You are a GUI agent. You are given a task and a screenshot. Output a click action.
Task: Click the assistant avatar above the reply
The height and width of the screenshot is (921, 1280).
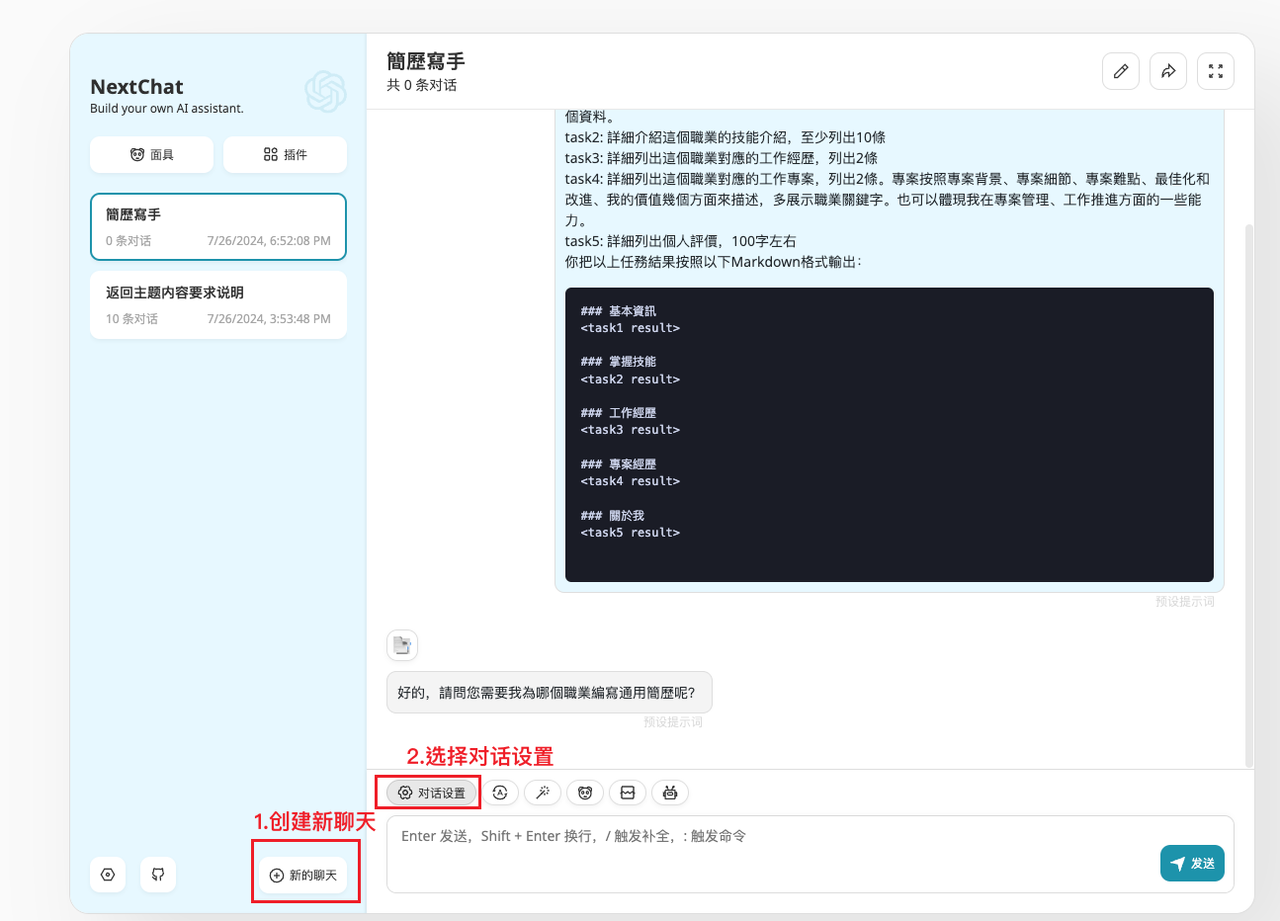[x=402, y=645]
